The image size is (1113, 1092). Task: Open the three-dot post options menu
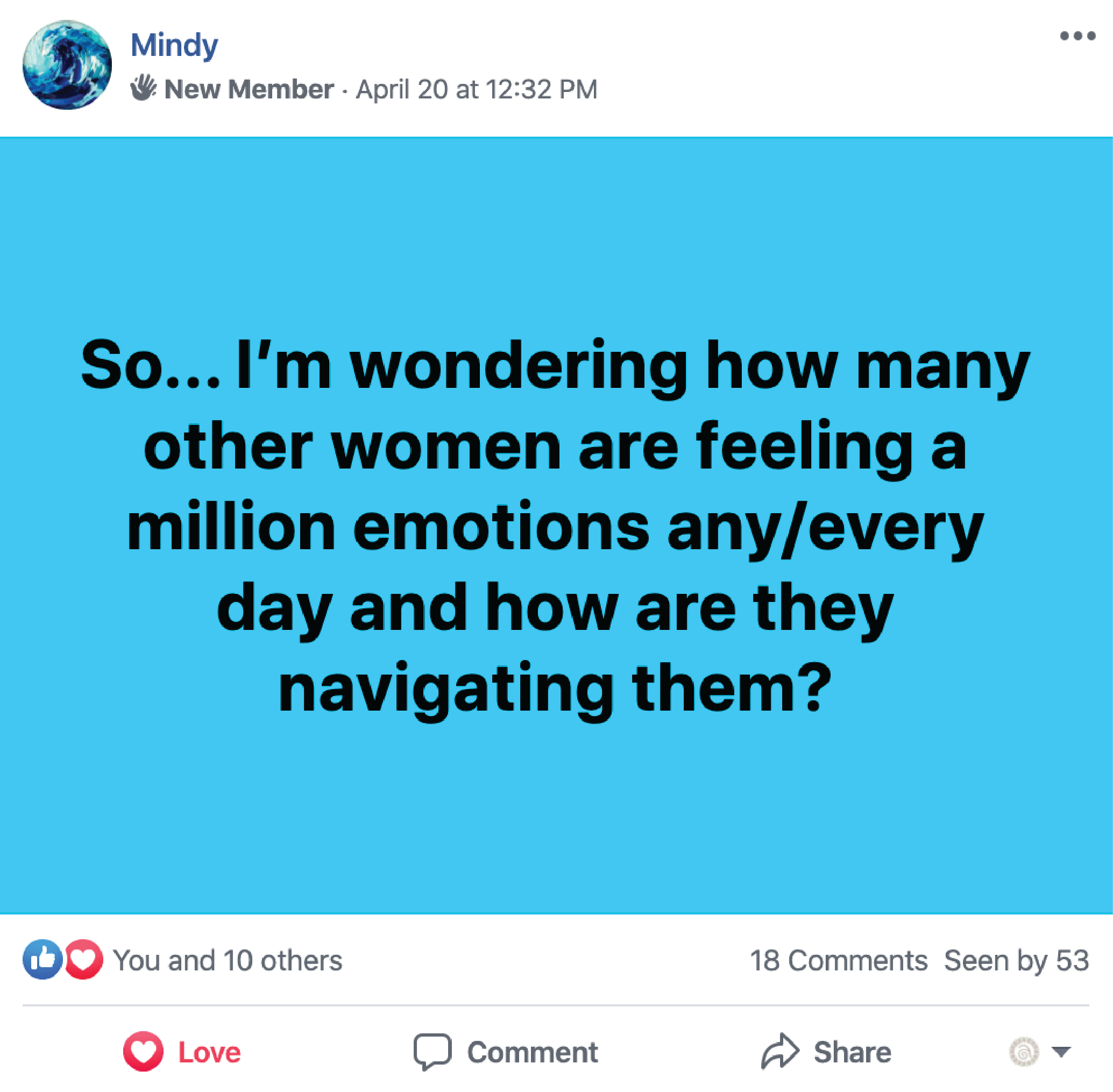click(1077, 36)
